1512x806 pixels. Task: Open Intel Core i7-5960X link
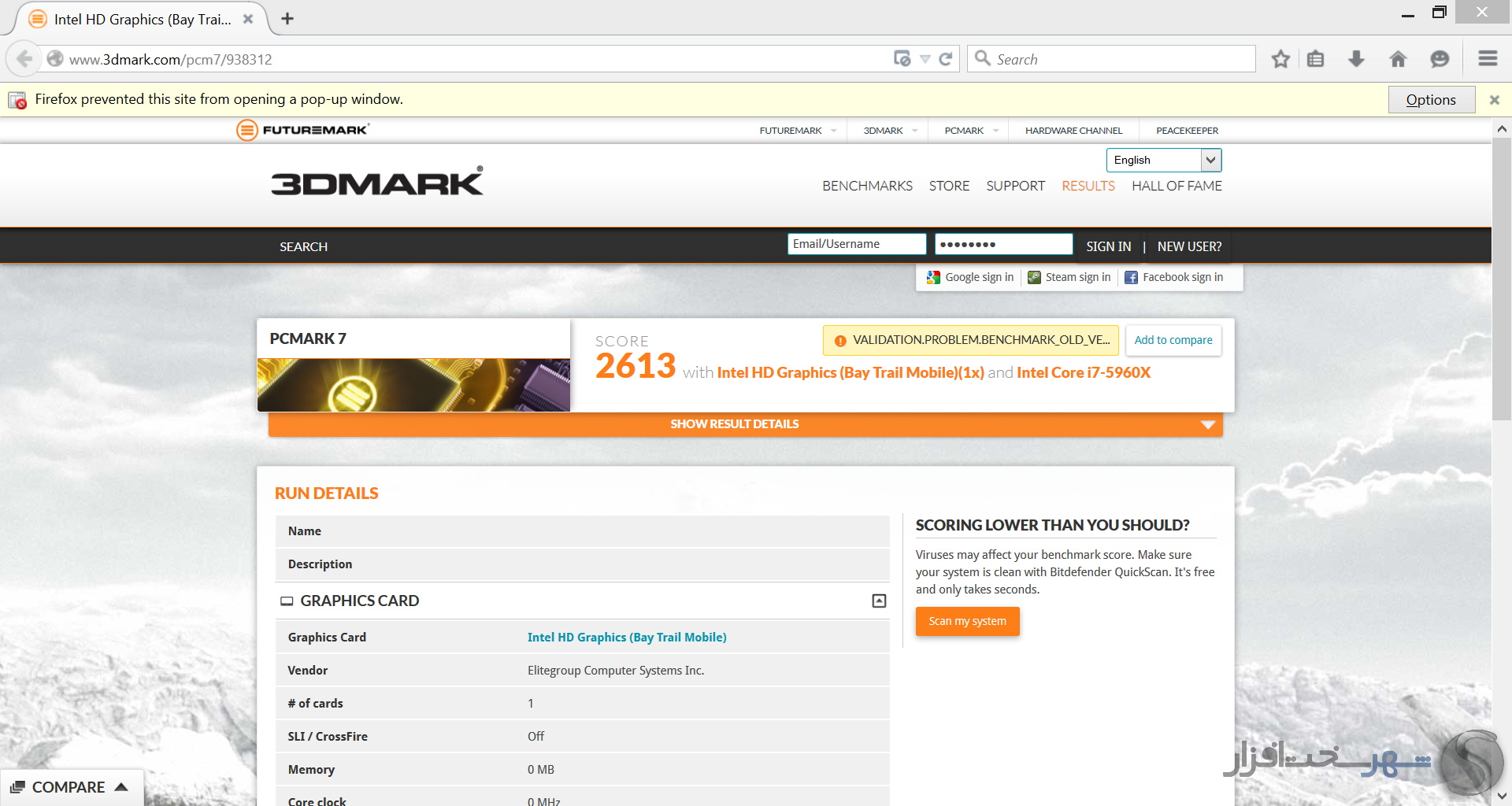1084,372
